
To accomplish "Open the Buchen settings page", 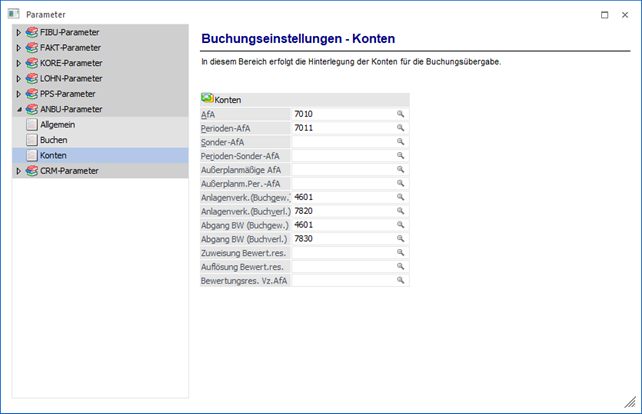I will (x=53, y=140).
